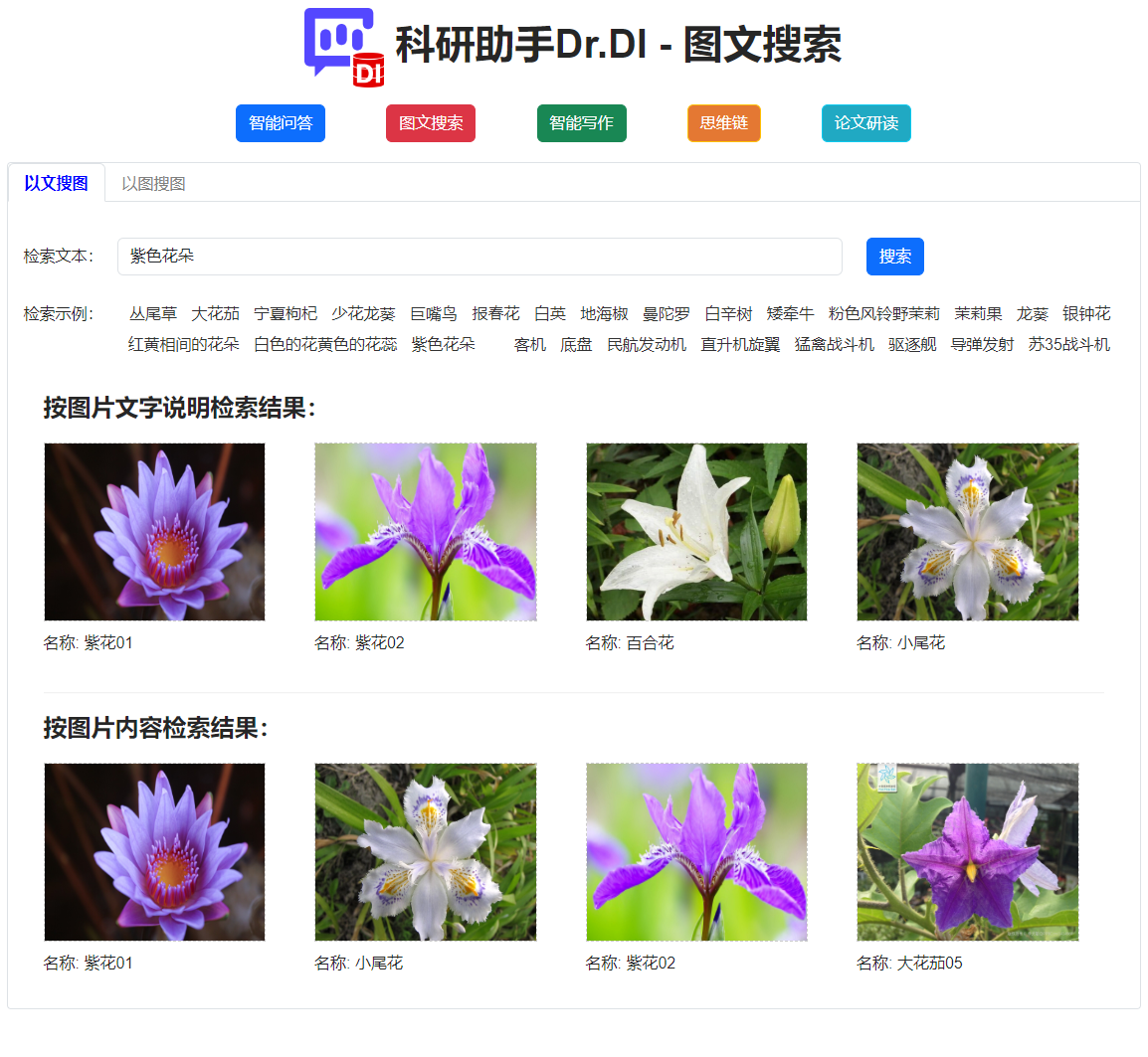The width and height of the screenshot is (1148, 1057).
Task: Pick the 宁夏枸杞 search example
Action: click(x=286, y=314)
